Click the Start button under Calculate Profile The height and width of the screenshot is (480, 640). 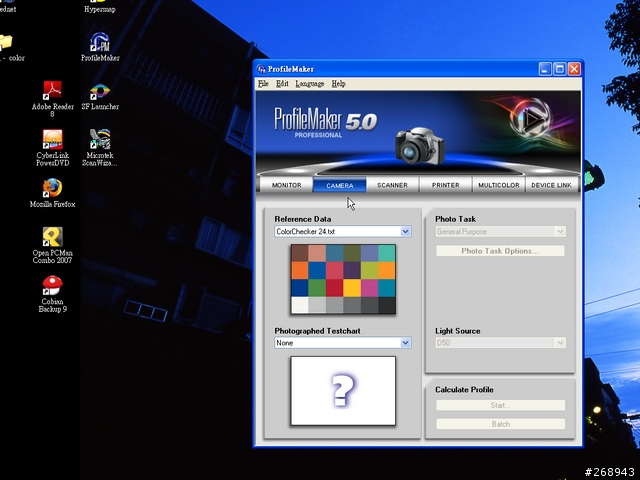(500, 405)
